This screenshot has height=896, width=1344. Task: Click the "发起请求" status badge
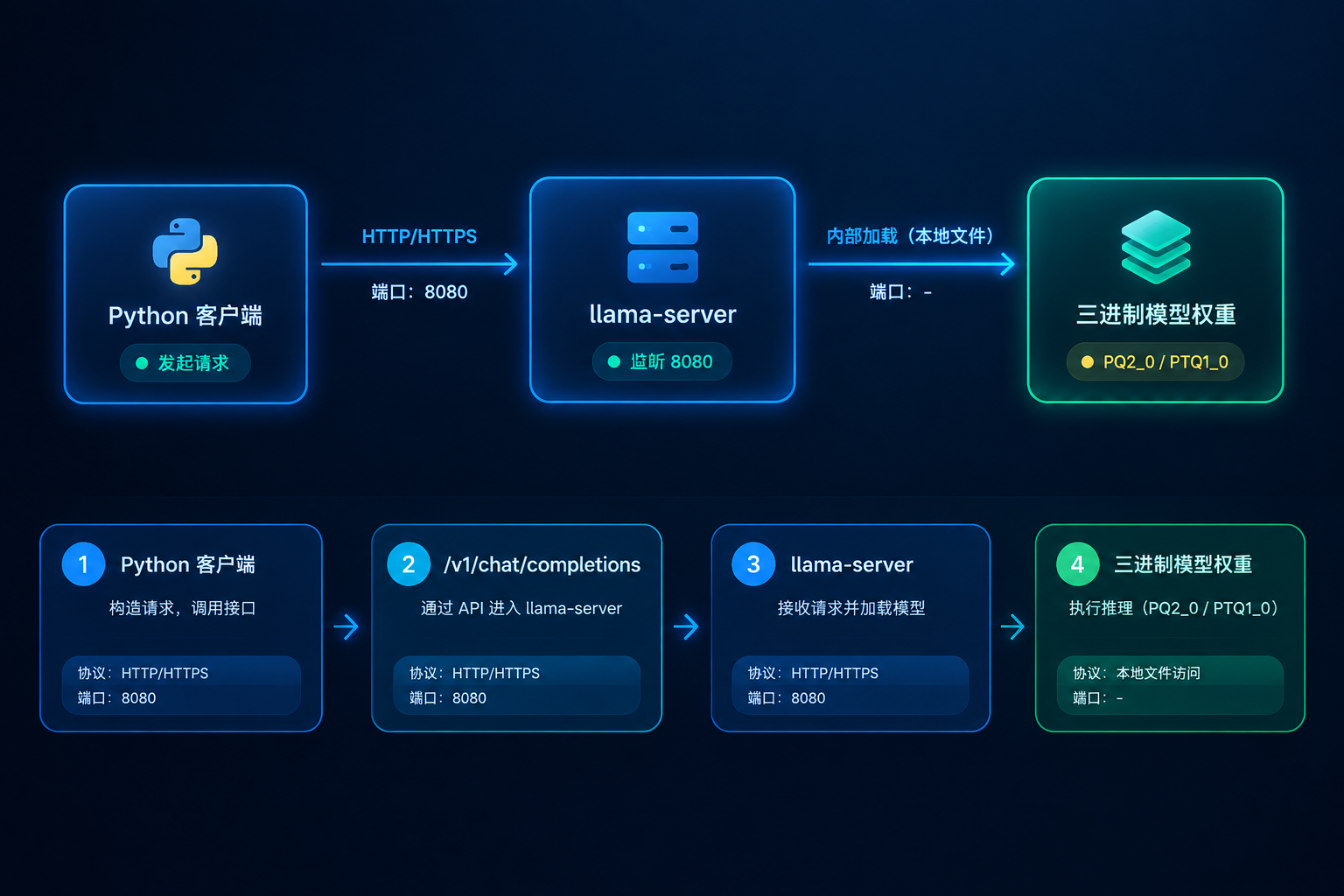pos(185,363)
